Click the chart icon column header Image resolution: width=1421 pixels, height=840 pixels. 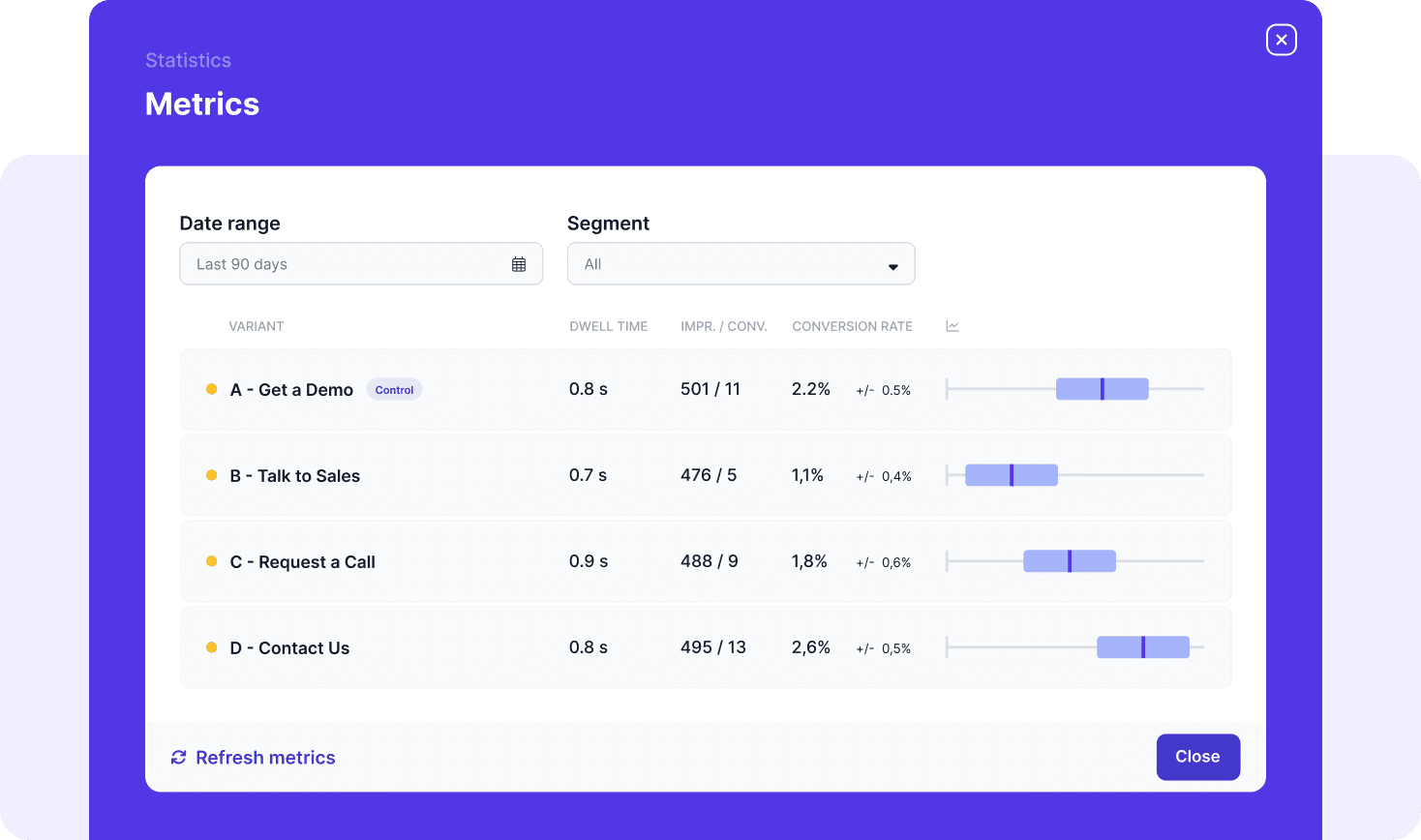952,326
